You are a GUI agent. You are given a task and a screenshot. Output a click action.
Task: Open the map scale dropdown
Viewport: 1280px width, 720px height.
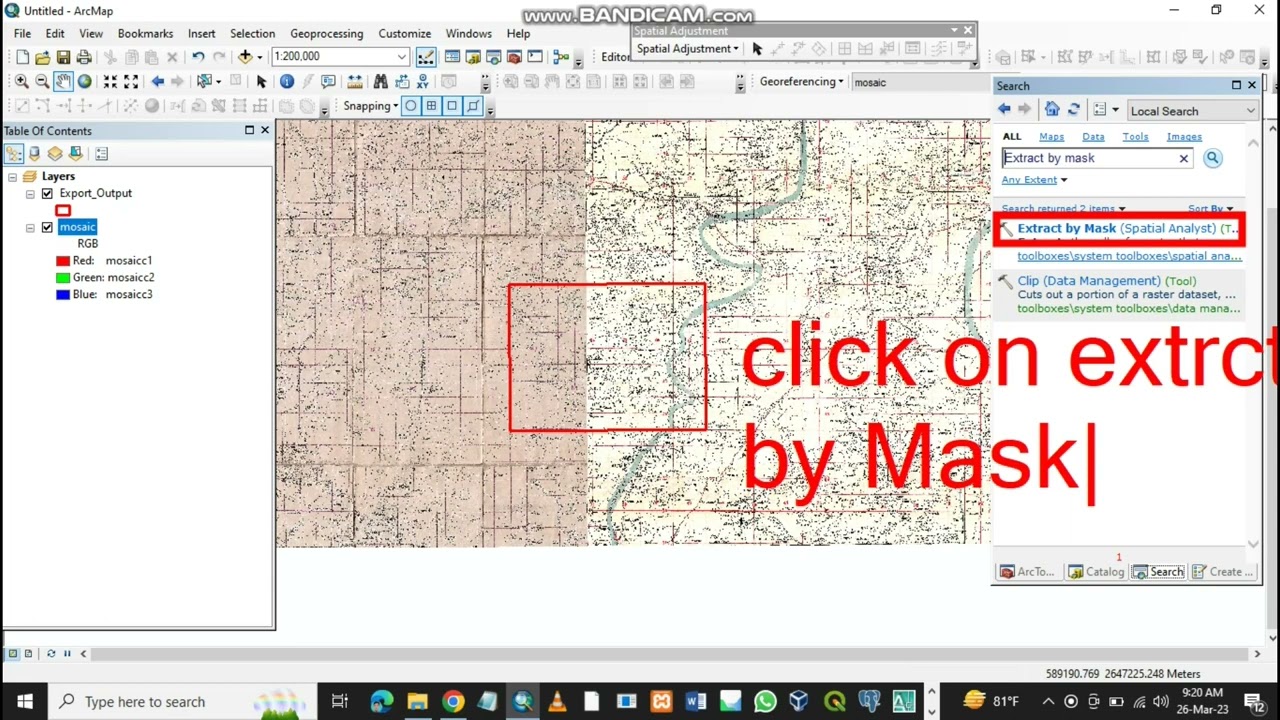401,57
